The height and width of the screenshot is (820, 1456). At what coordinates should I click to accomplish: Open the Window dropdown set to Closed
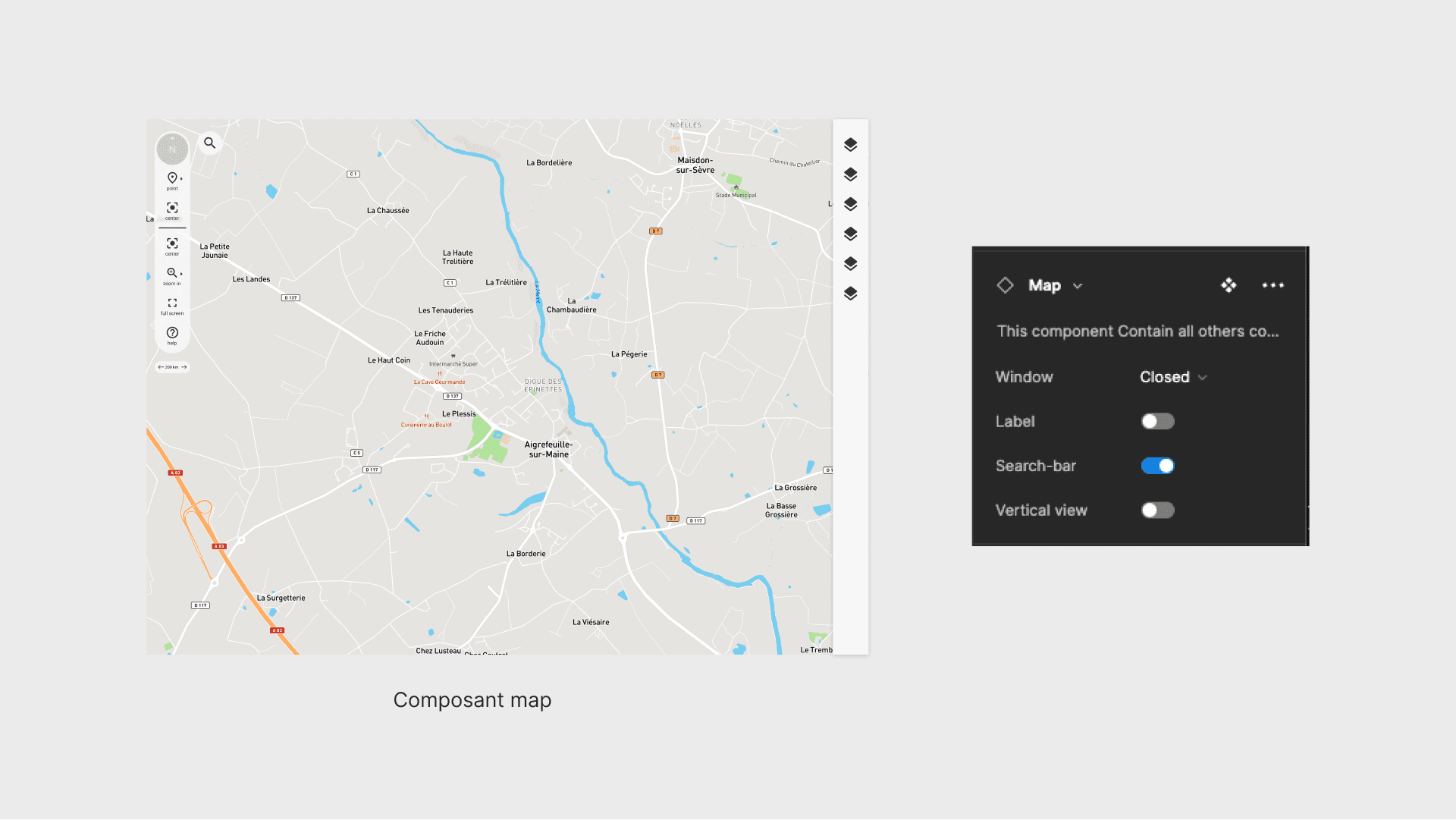click(x=1172, y=377)
